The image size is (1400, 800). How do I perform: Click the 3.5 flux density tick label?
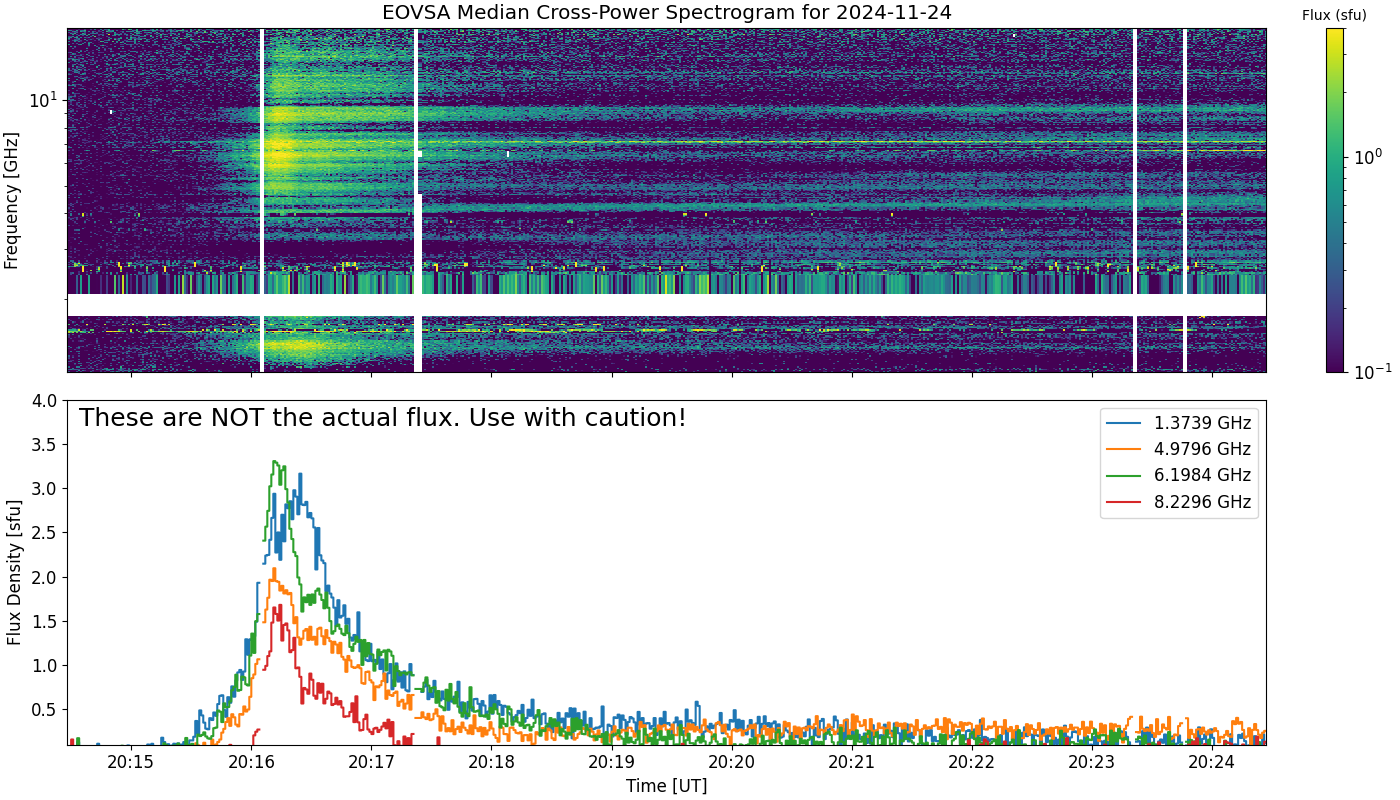coord(45,445)
